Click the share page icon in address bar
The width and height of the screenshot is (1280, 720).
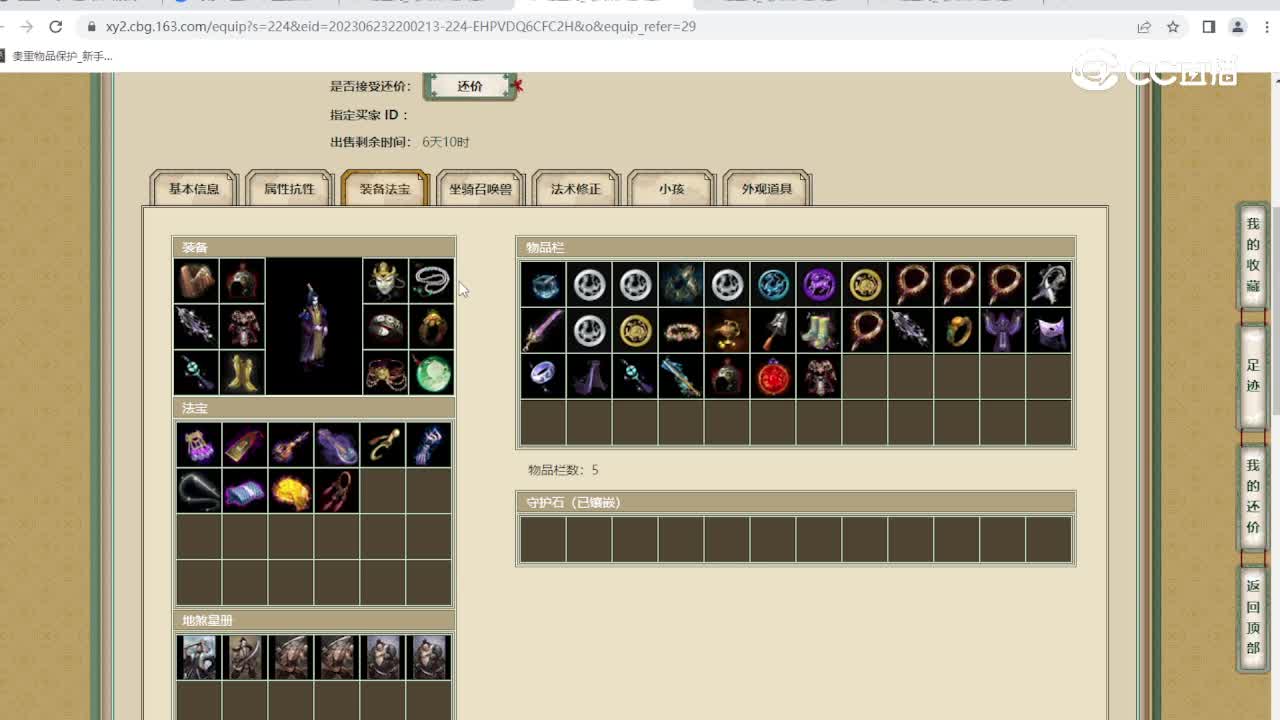1144,27
